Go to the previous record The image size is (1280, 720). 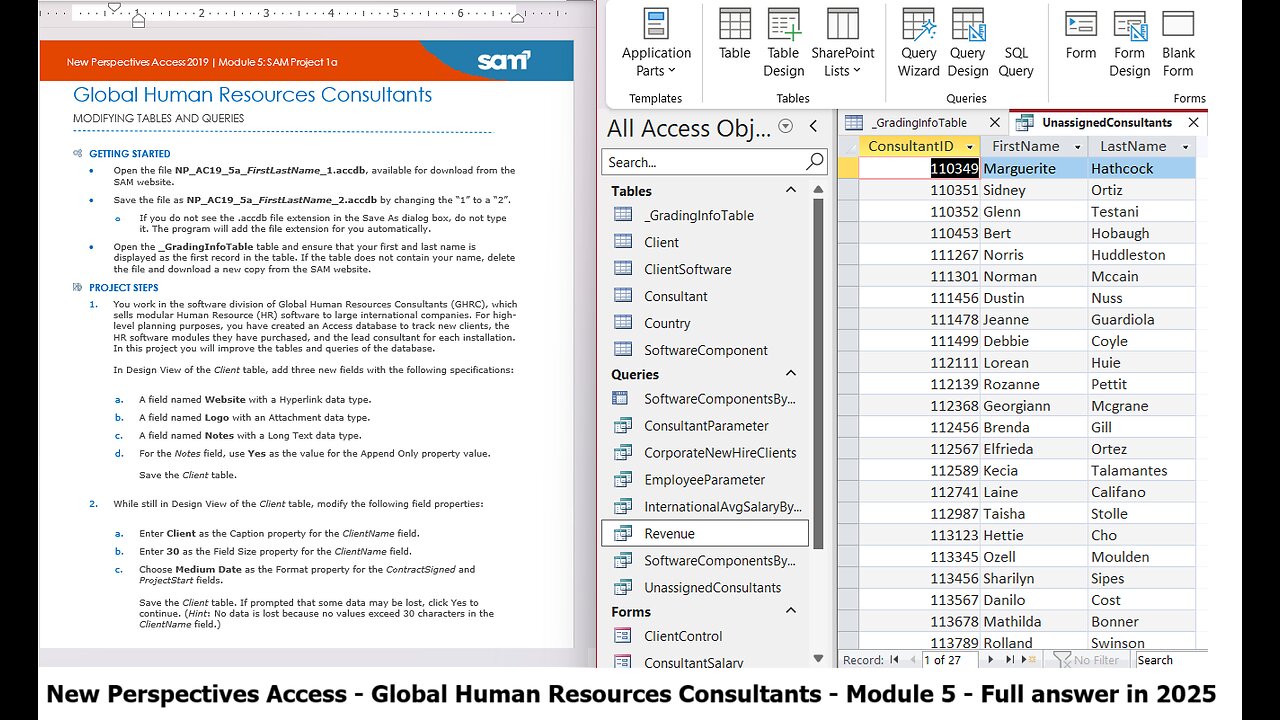911,660
